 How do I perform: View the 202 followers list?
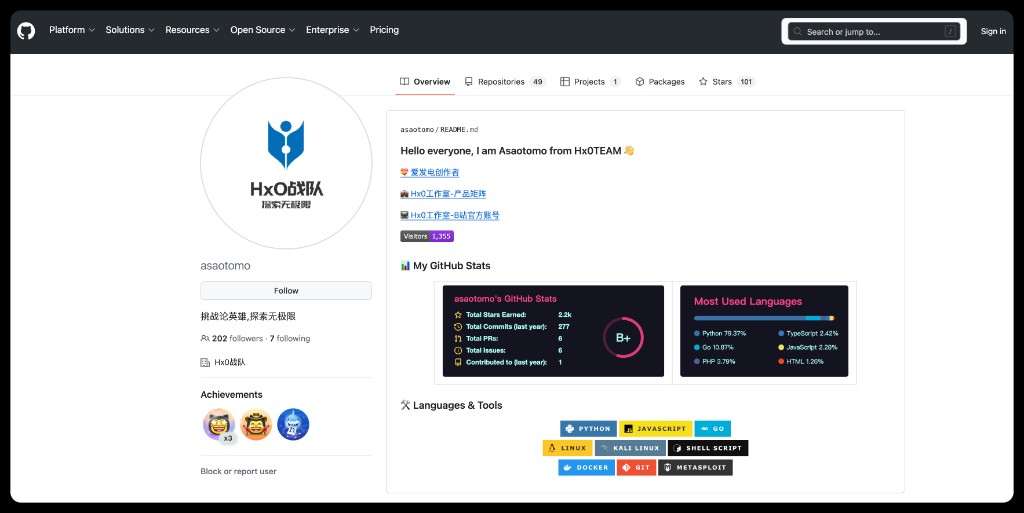(x=238, y=338)
